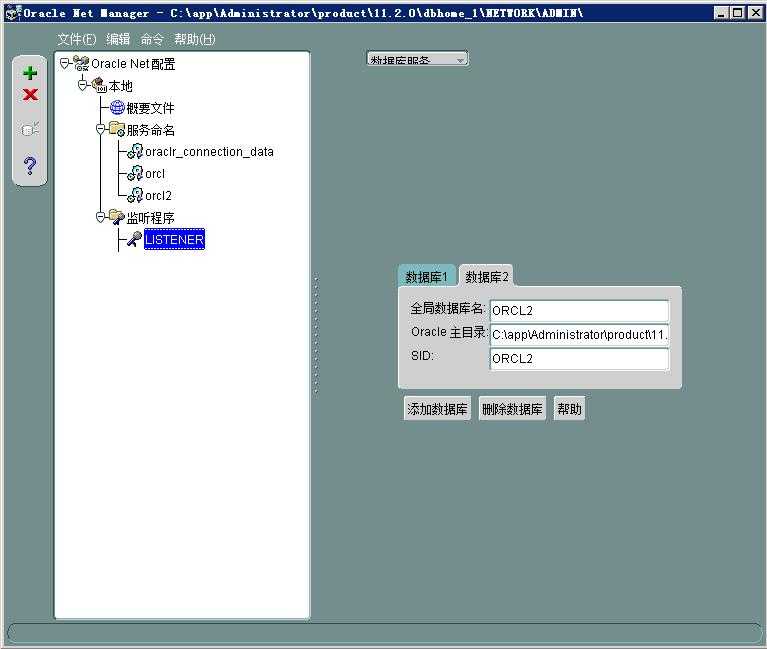The height and width of the screenshot is (649, 767).
Task: Switch to the 数据库1 tab
Action: (427, 277)
